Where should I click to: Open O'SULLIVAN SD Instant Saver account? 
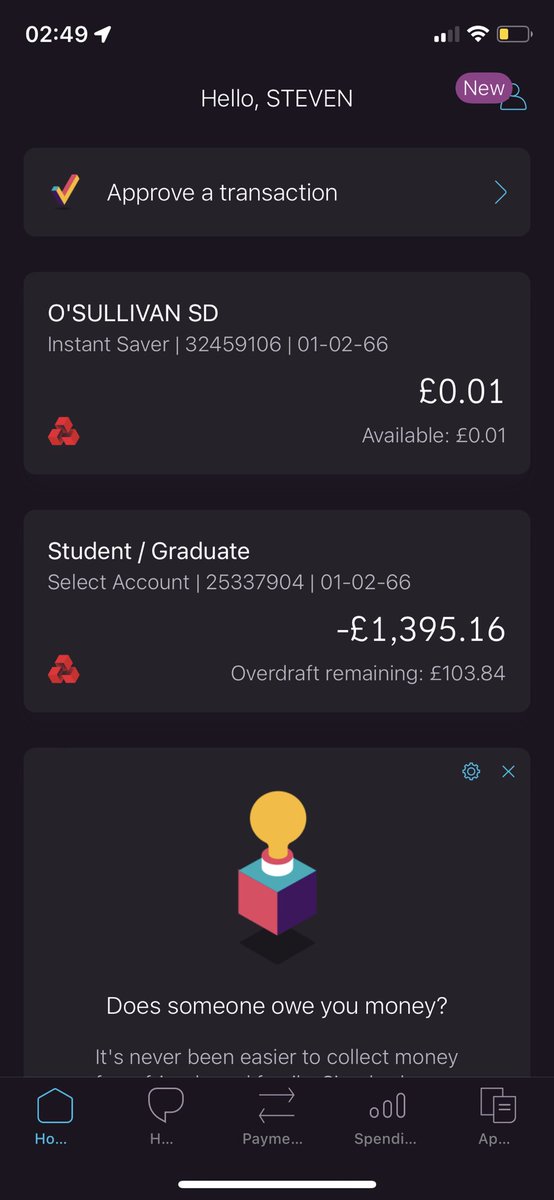[x=277, y=373]
